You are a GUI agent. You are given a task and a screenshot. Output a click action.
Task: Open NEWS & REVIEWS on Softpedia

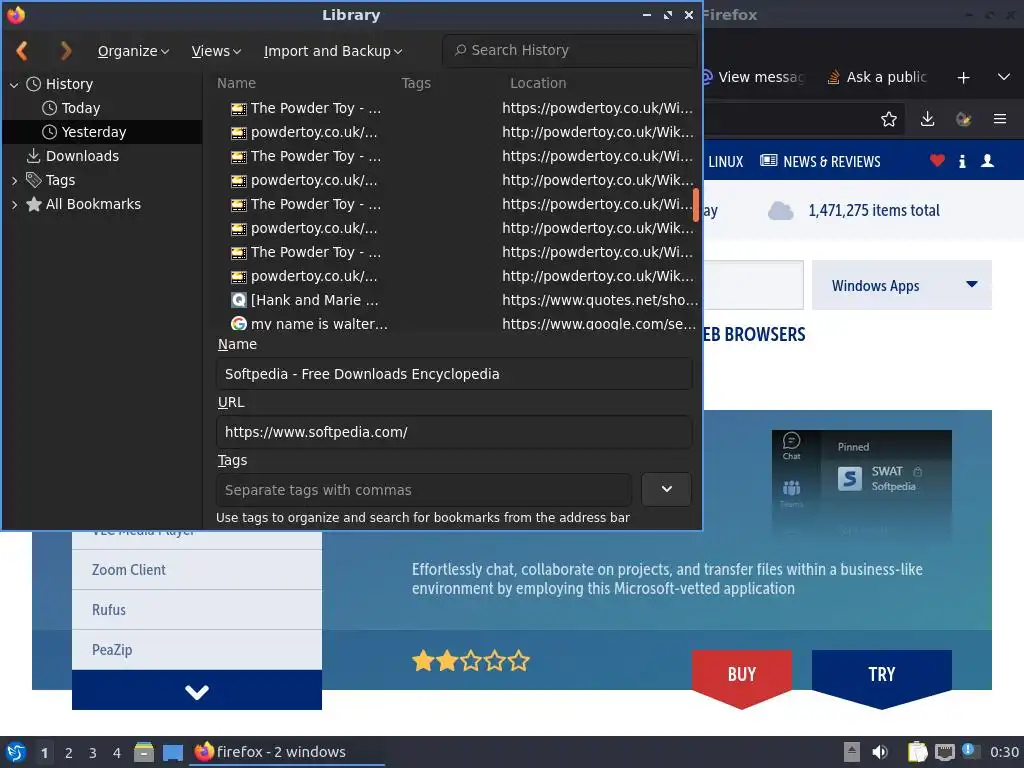tap(820, 161)
